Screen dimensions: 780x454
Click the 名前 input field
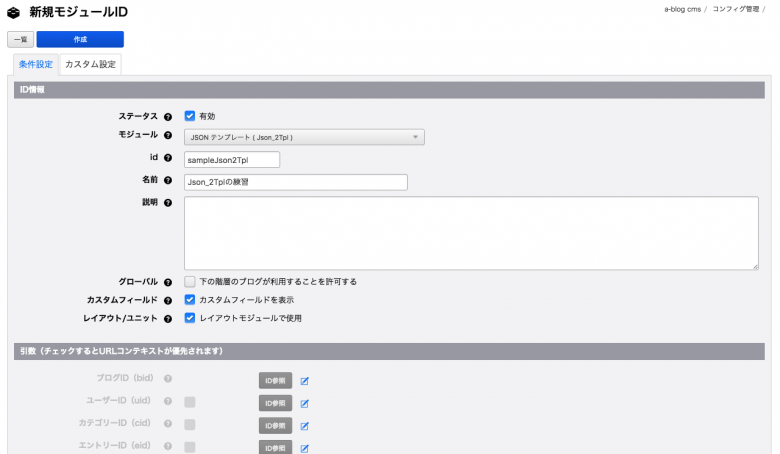tap(296, 182)
